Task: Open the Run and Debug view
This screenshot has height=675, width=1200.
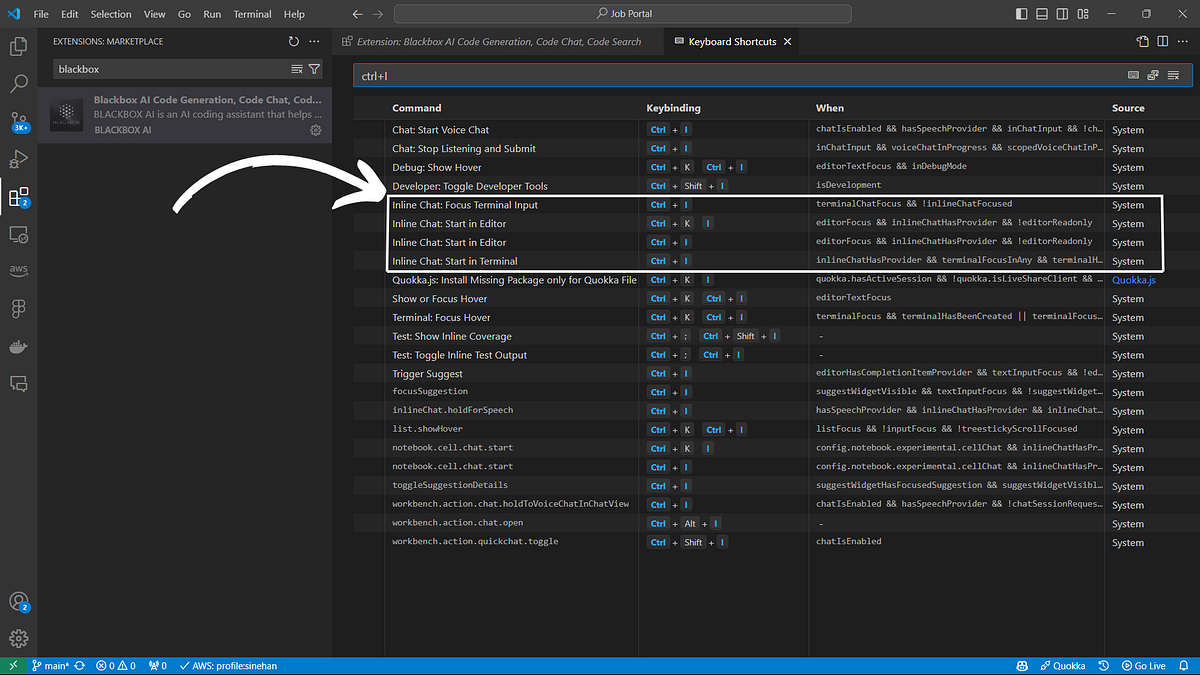Action: coord(18,159)
